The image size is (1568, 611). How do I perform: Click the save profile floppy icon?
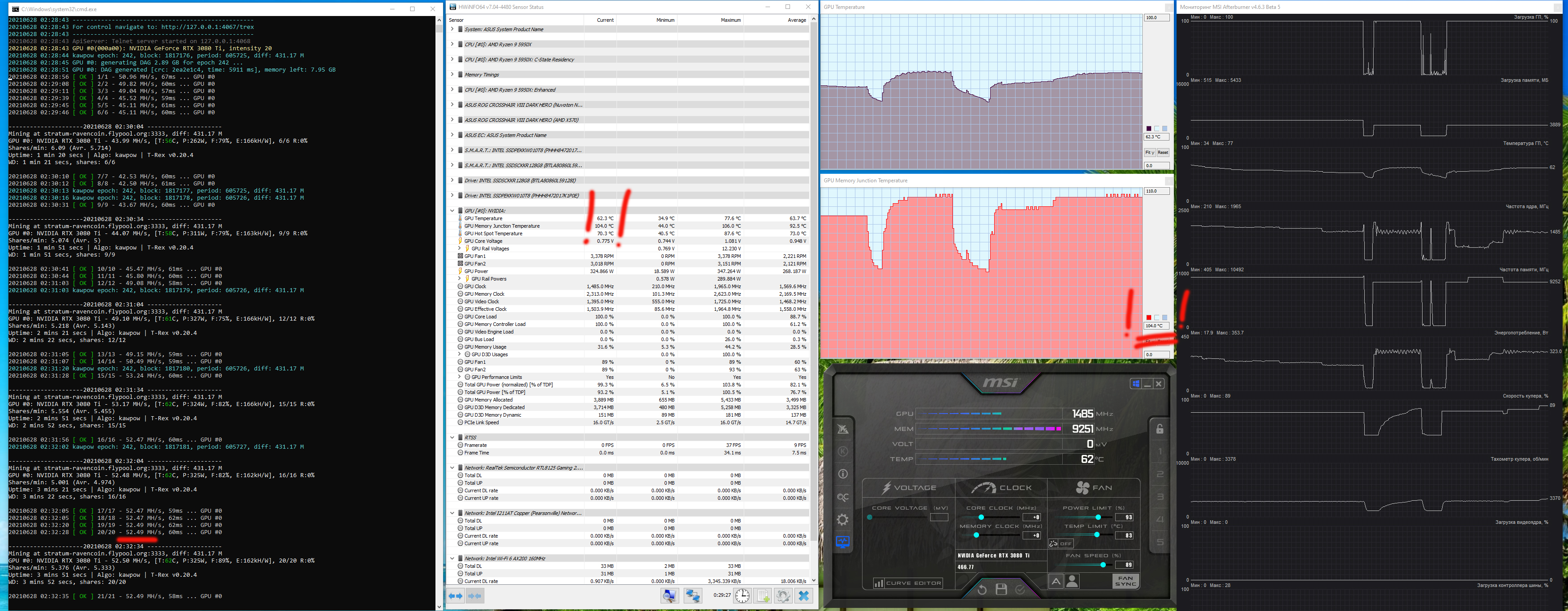(x=1001, y=589)
